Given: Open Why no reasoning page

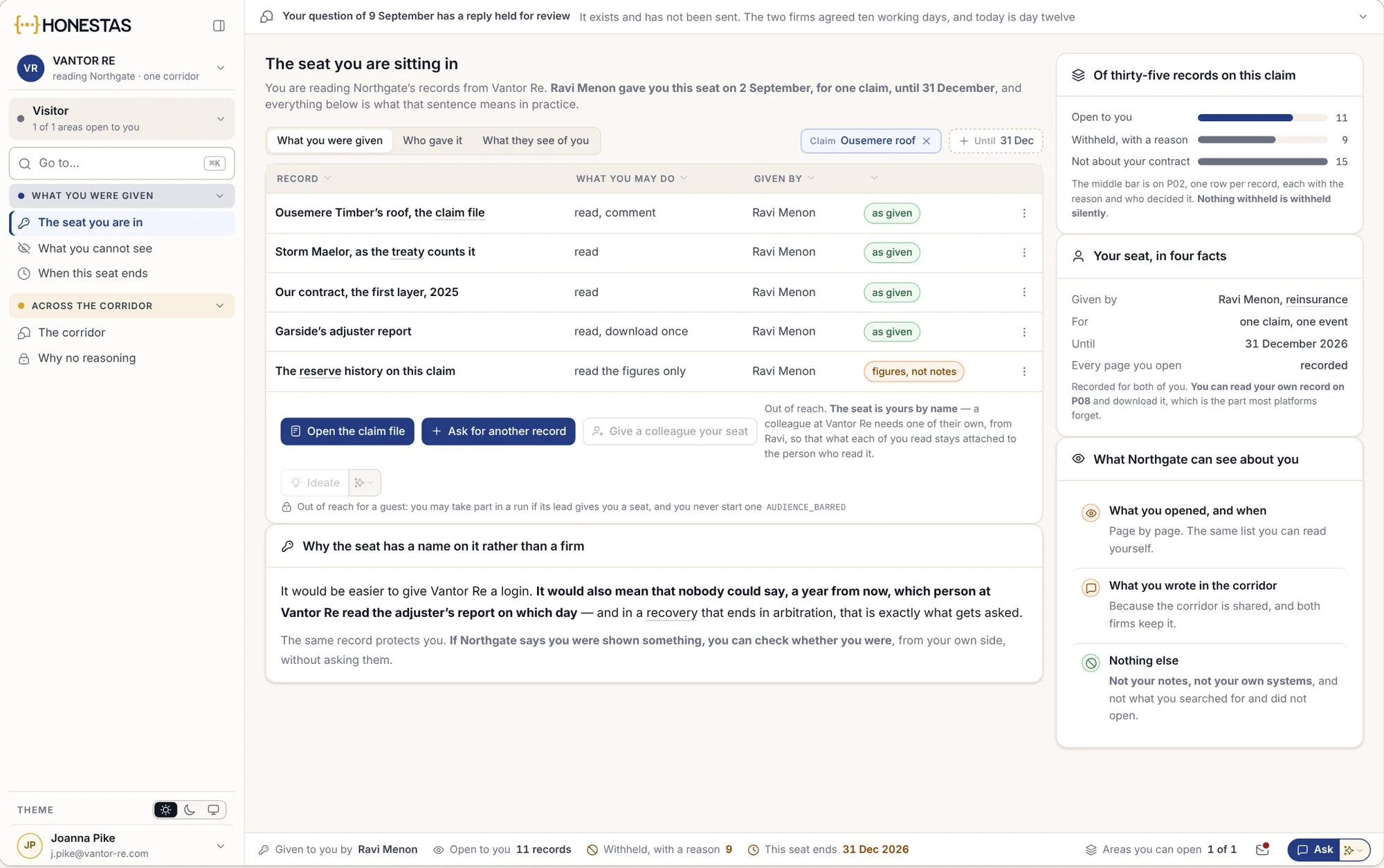Looking at the screenshot, I should coord(122,358).
